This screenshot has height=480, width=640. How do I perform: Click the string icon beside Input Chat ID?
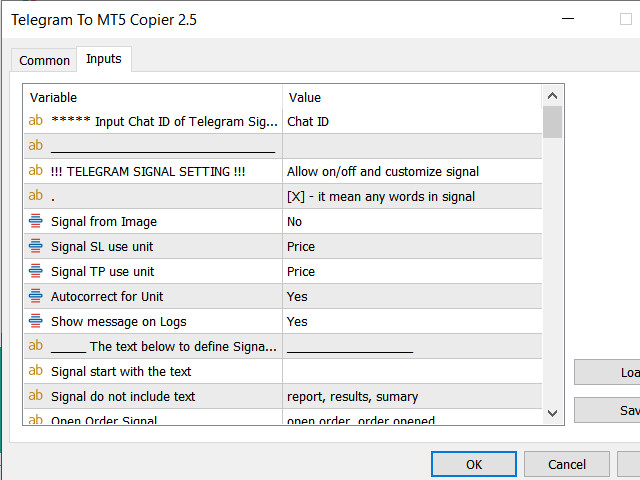(36, 121)
